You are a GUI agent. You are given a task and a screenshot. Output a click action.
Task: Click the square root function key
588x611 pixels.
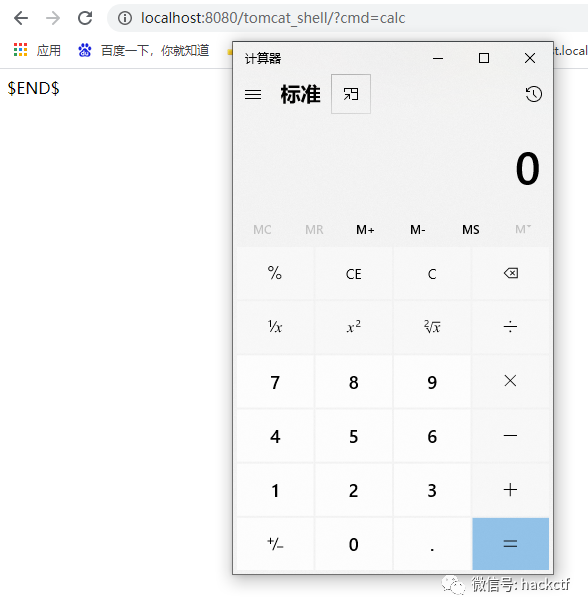432,327
